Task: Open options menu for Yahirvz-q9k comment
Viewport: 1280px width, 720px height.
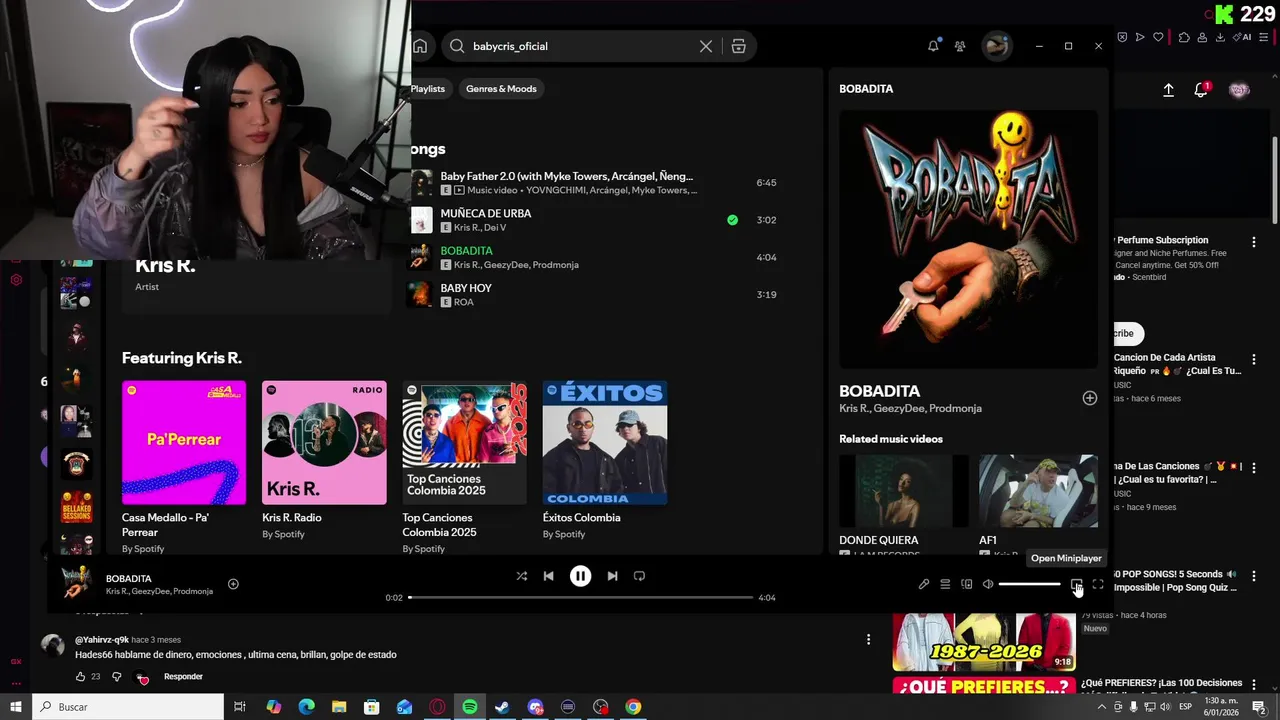Action: pos(868,639)
